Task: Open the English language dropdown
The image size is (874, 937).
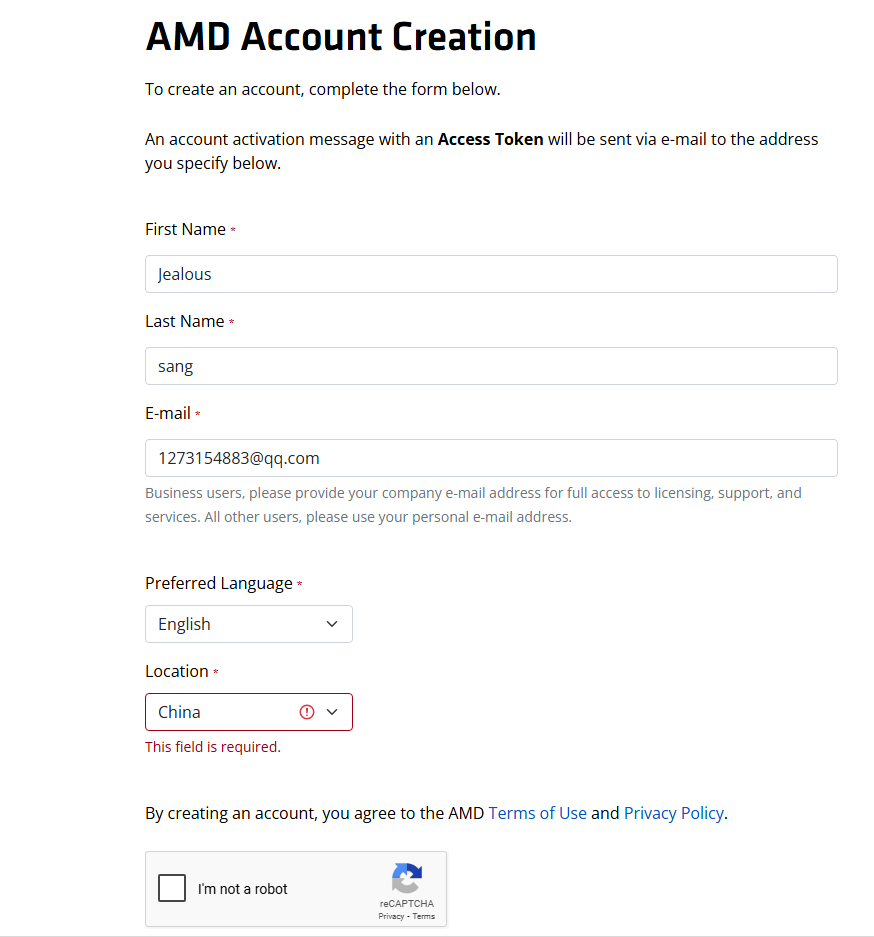Action: tap(249, 624)
